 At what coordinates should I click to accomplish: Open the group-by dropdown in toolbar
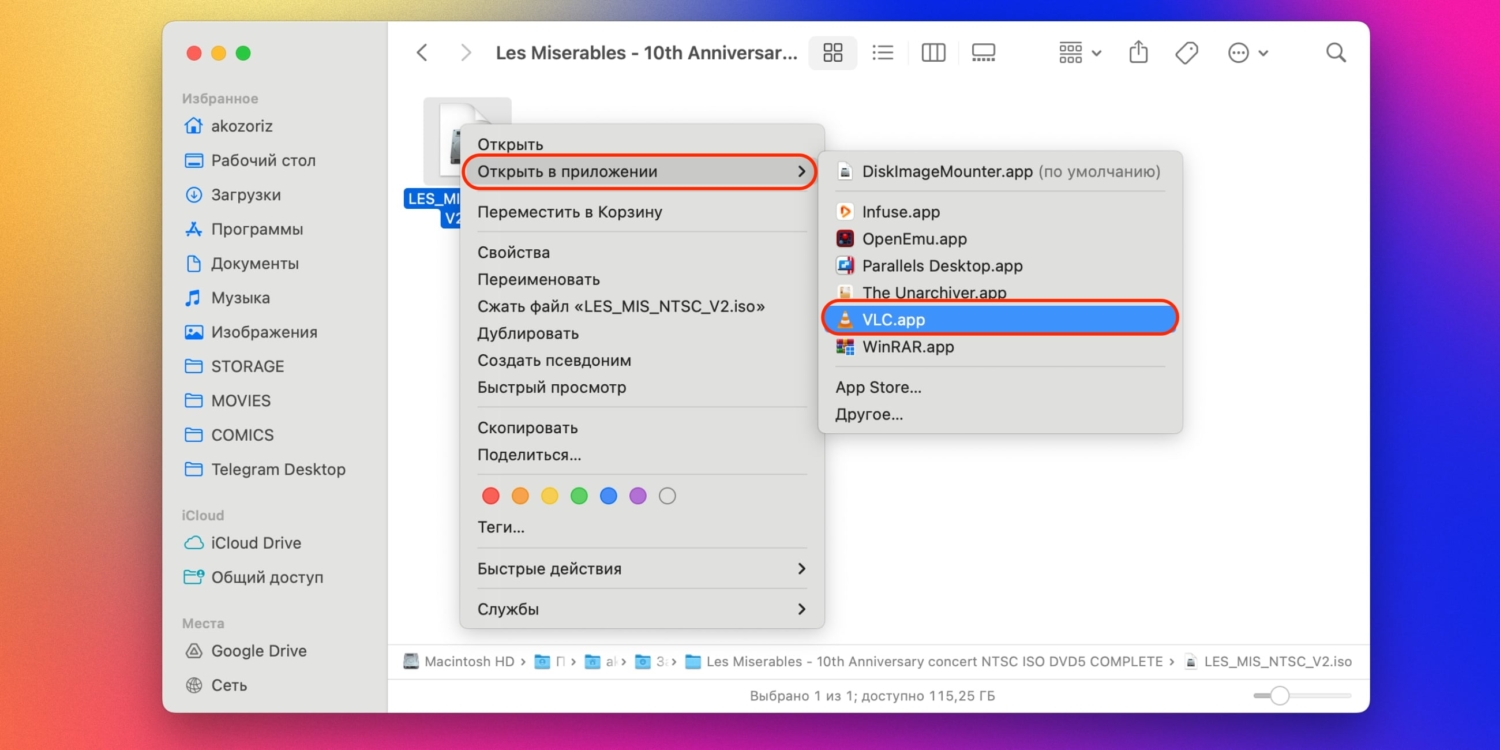point(1079,53)
